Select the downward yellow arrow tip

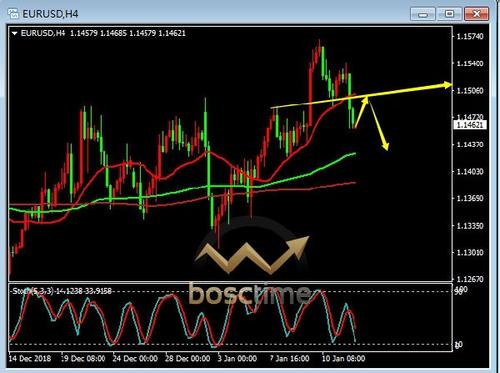(x=385, y=146)
